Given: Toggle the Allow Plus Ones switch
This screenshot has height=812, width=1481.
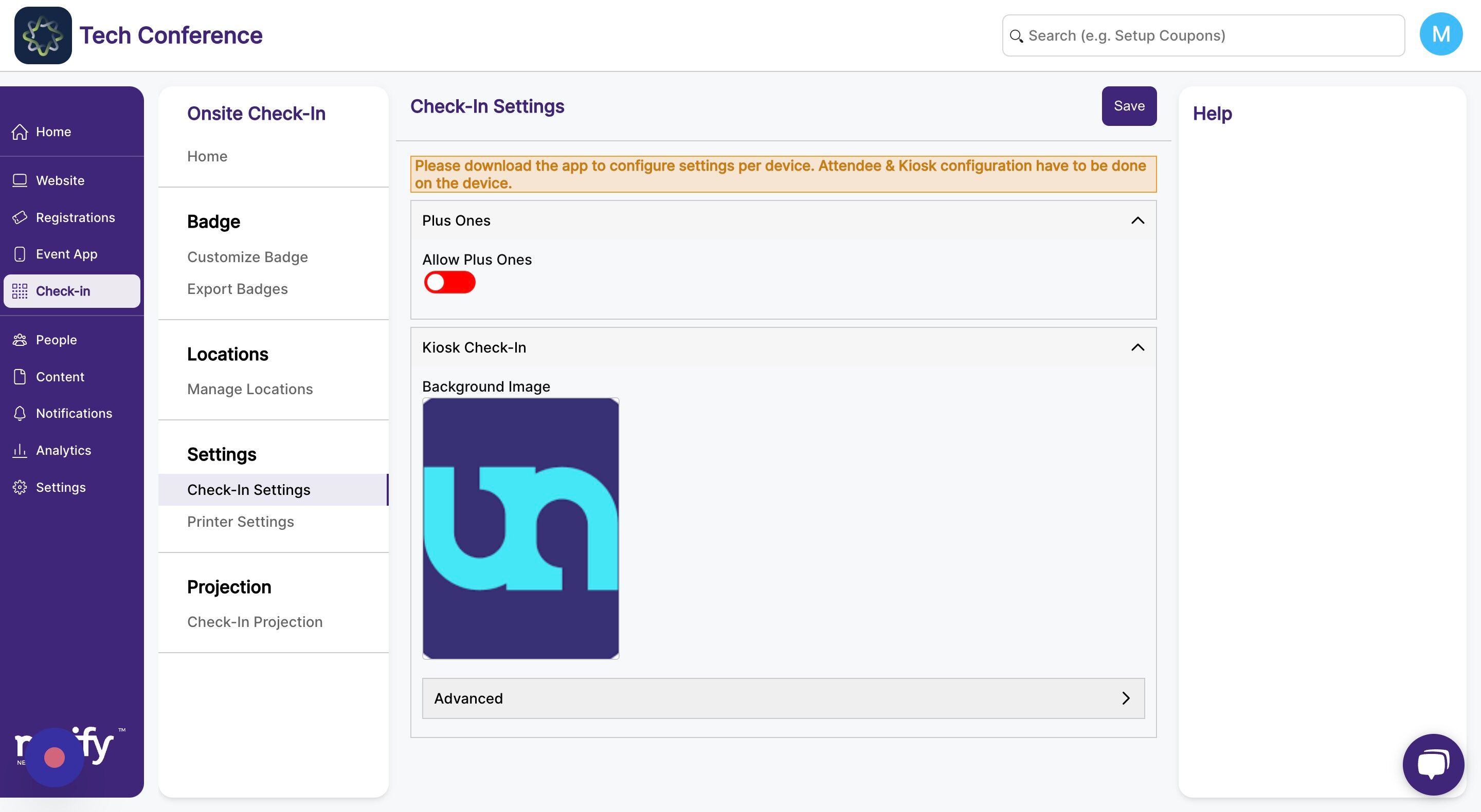Looking at the screenshot, I should click(x=449, y=282).
